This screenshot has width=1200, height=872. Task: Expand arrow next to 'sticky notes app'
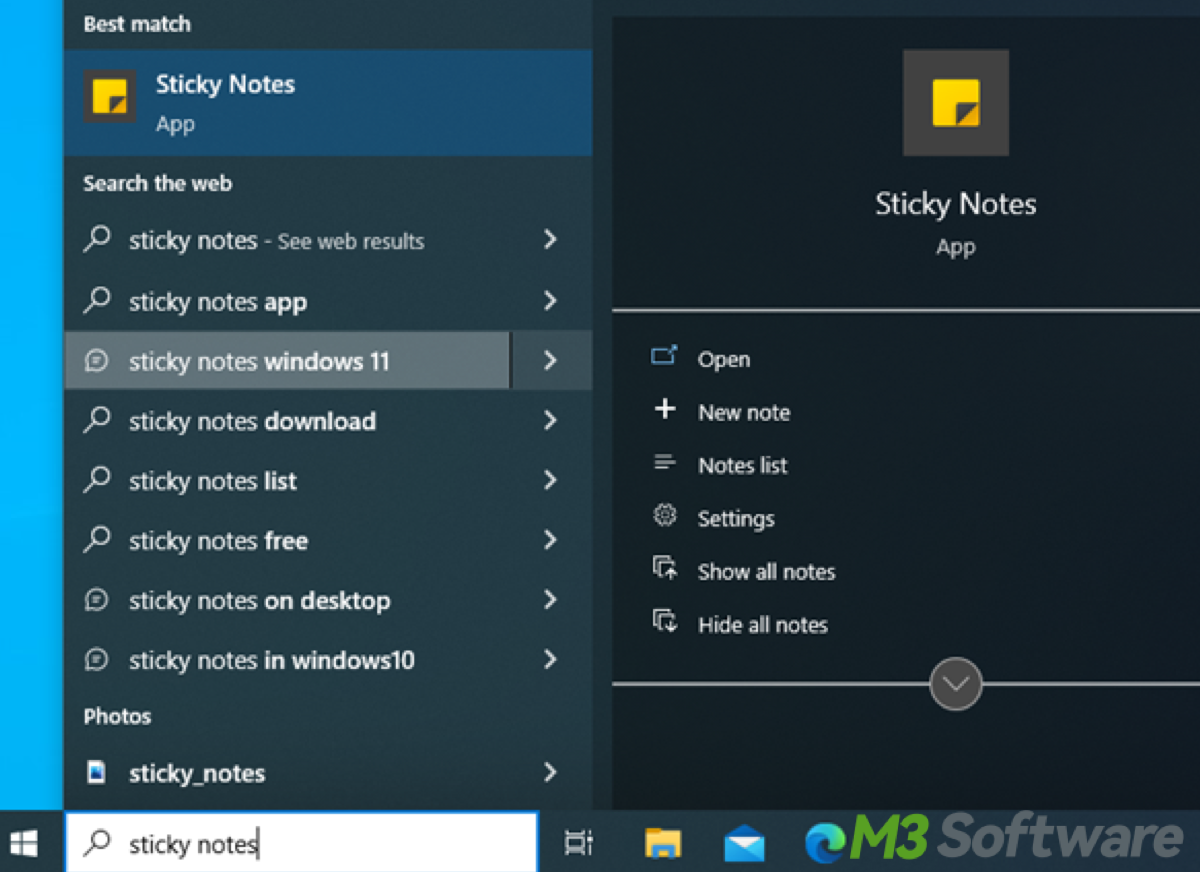550,301
